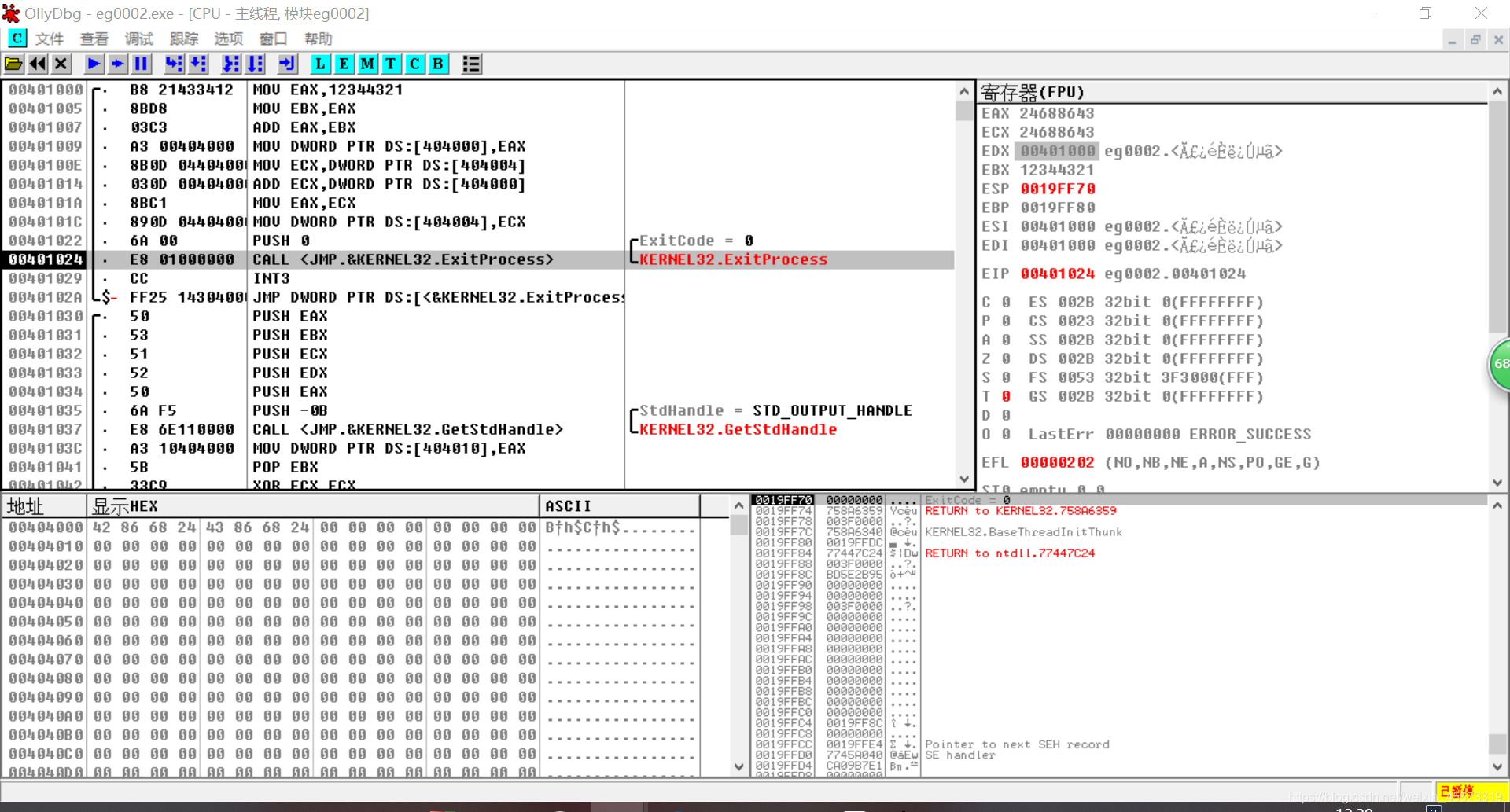The image size is (1510, 812).
Task: Click the ASCII column header
Action: click(x=620, y=506)
